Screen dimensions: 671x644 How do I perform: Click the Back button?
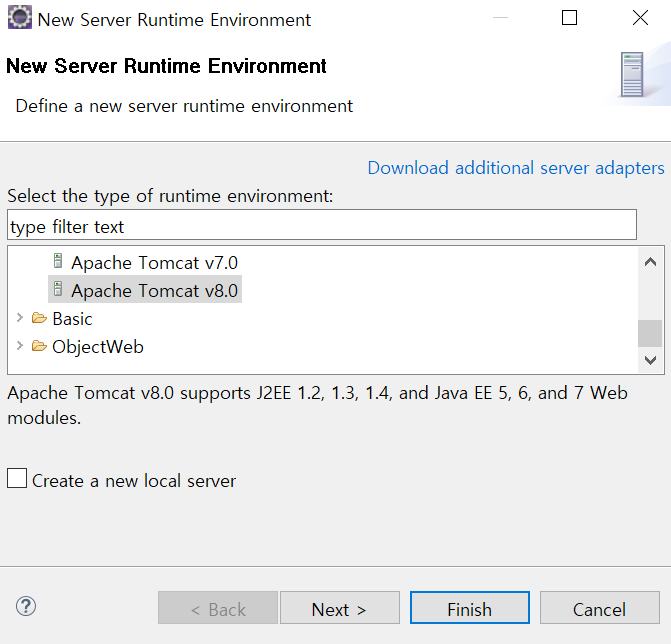pos(218,608)
